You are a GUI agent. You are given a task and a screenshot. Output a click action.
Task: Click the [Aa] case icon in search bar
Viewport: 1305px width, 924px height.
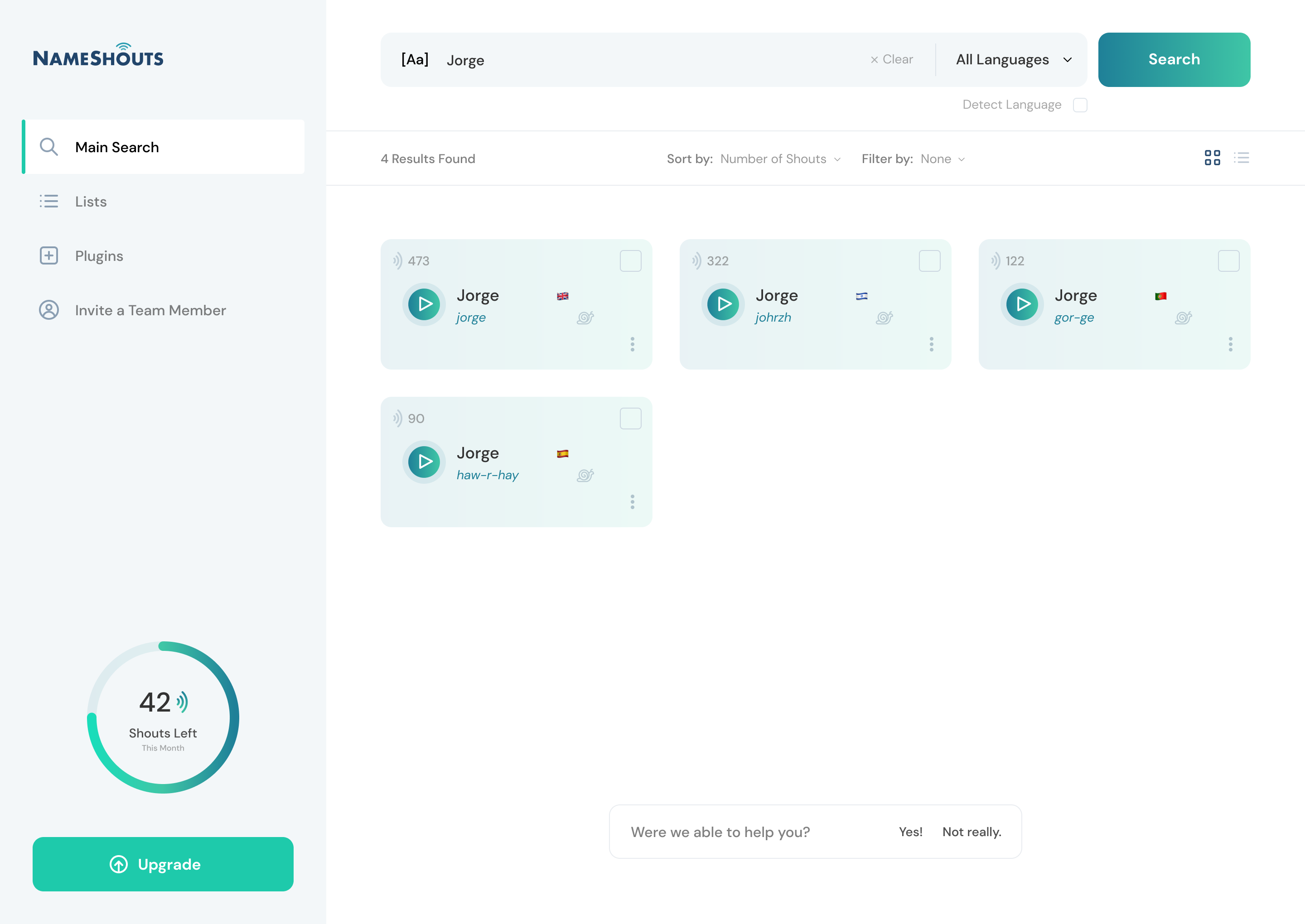tap(414, 59)
